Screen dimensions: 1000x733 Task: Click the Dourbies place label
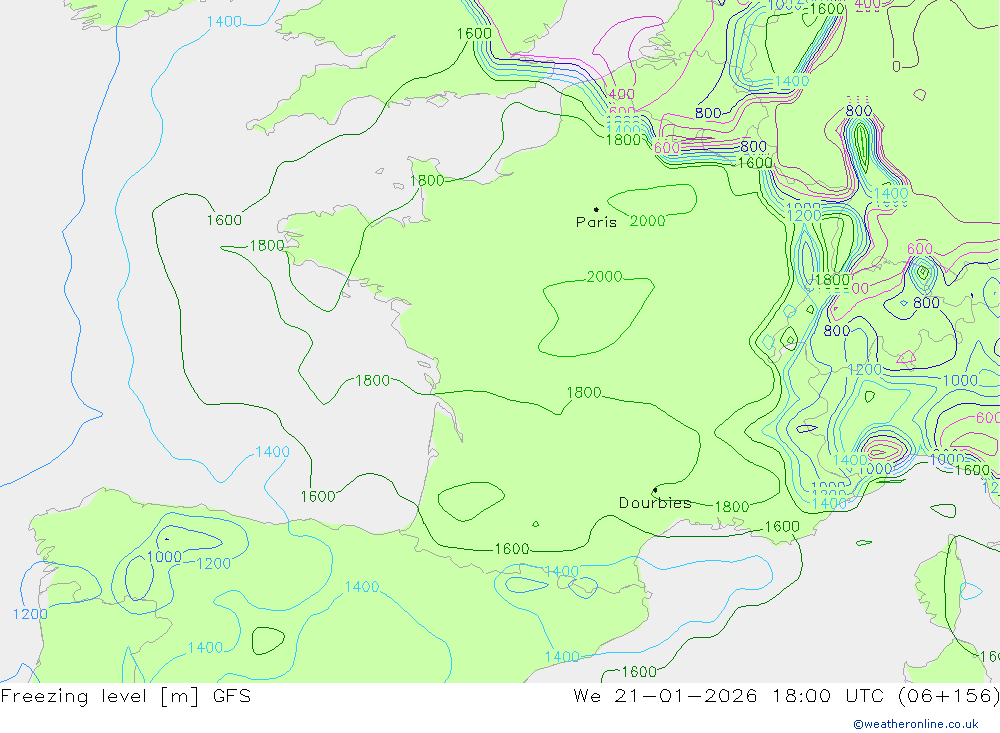(x=655, y=503)
